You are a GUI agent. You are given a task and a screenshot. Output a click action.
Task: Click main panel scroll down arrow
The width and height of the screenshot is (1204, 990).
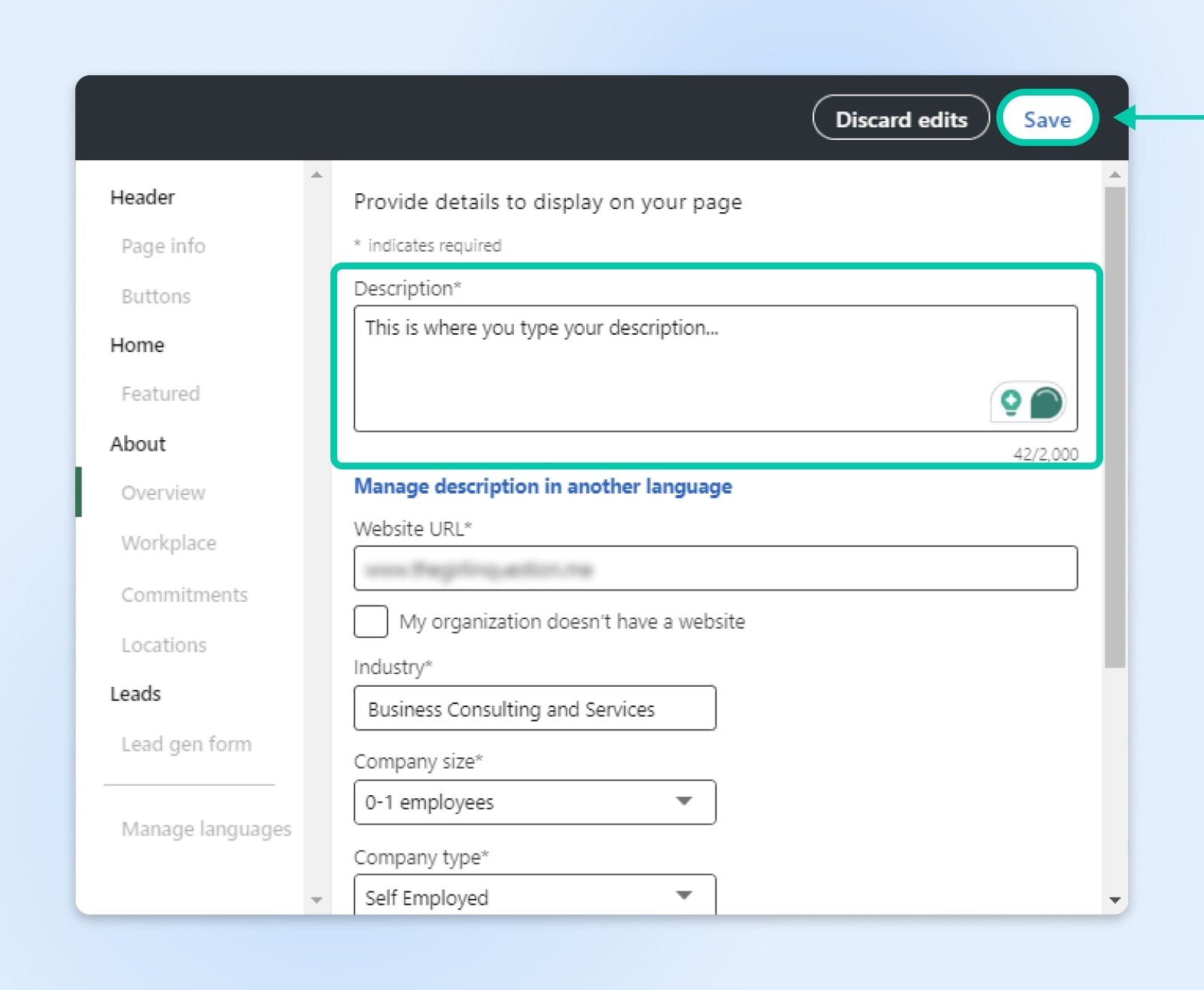pos(1115,900)
